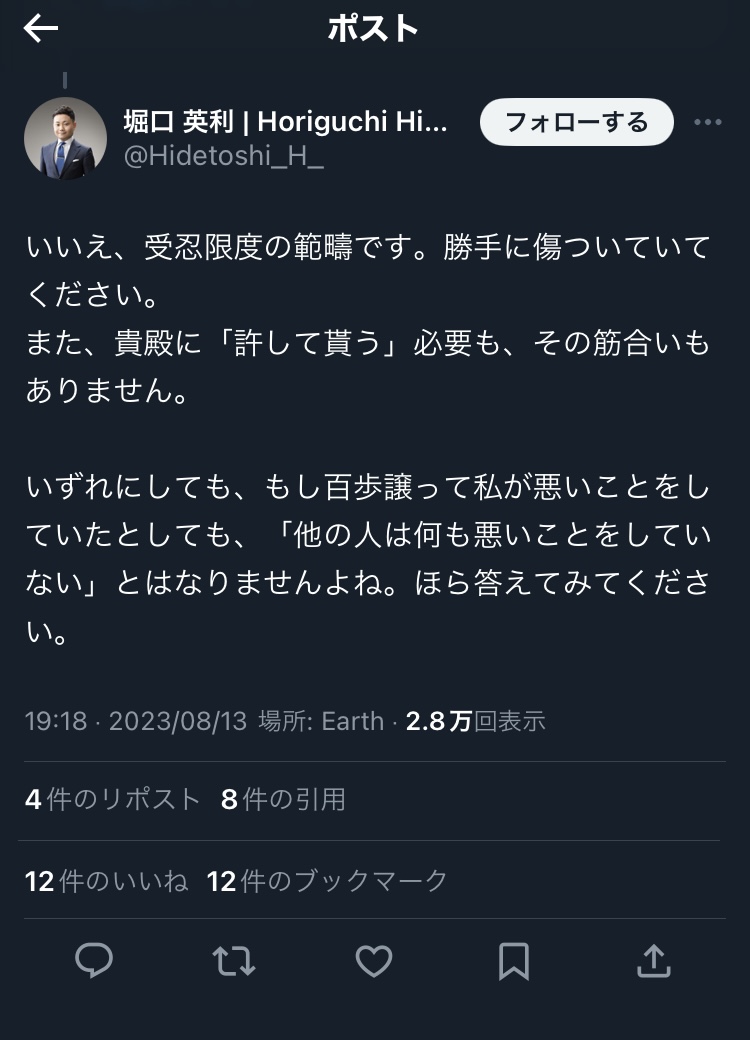Tap the 19:18 · 2023/08/13 timestamp
Screen dimensions: 750x1040
tap(136, 721)
